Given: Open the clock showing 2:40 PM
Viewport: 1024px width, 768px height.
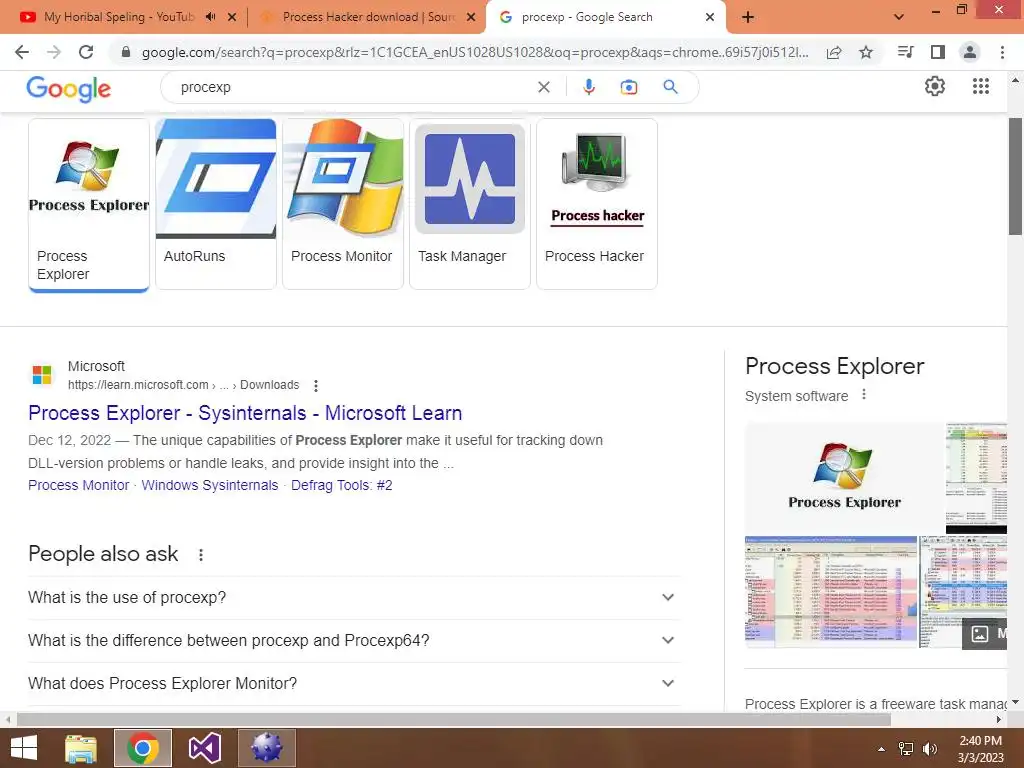Looking at the screenshot, I should pos(980,749).
